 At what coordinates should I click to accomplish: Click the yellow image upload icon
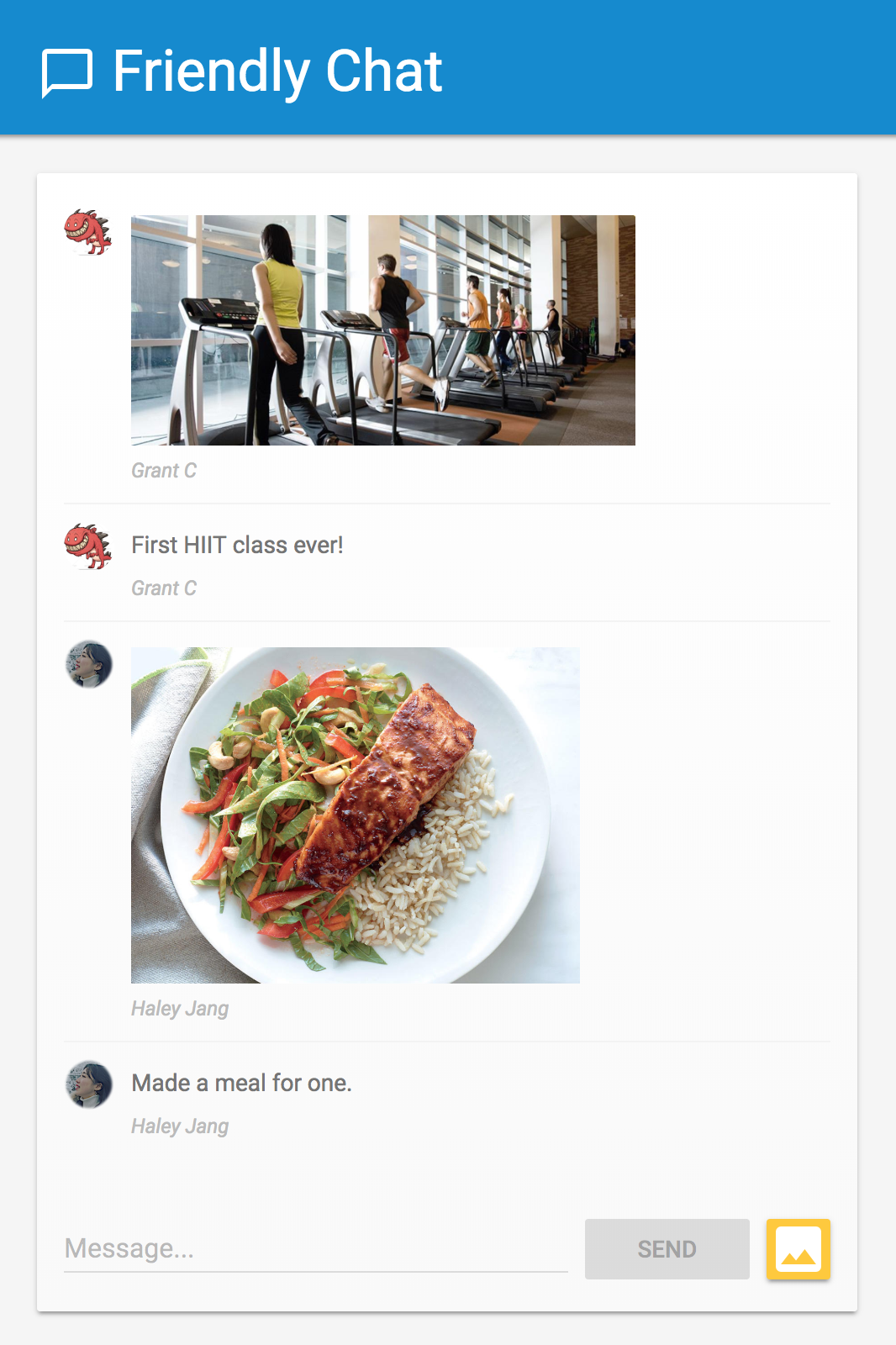coord(798,1249)
